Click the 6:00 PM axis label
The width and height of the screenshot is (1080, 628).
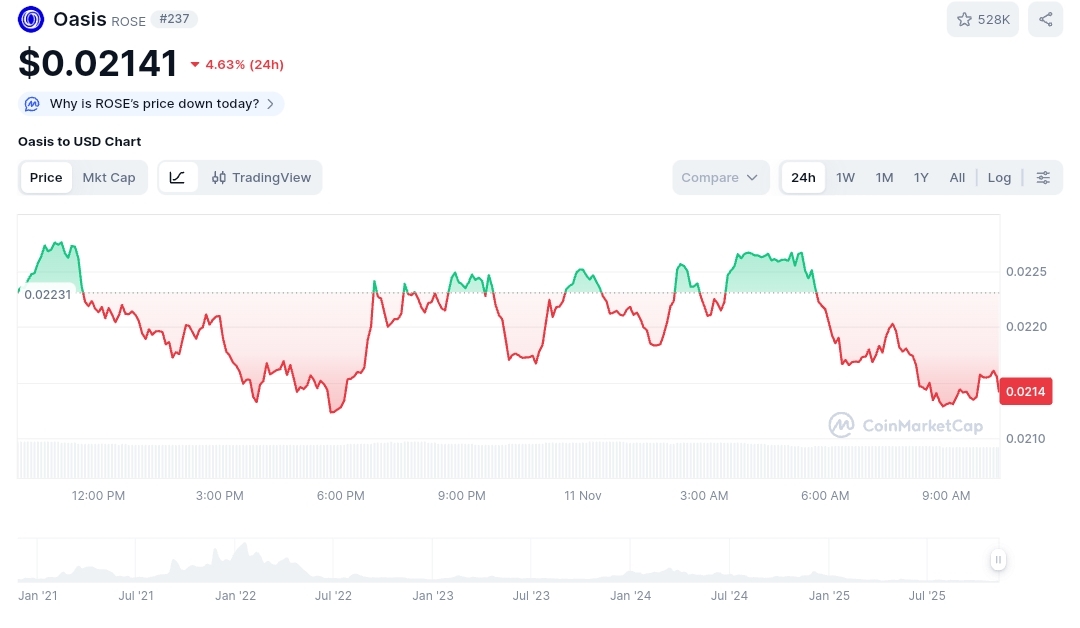coord(340,496)
